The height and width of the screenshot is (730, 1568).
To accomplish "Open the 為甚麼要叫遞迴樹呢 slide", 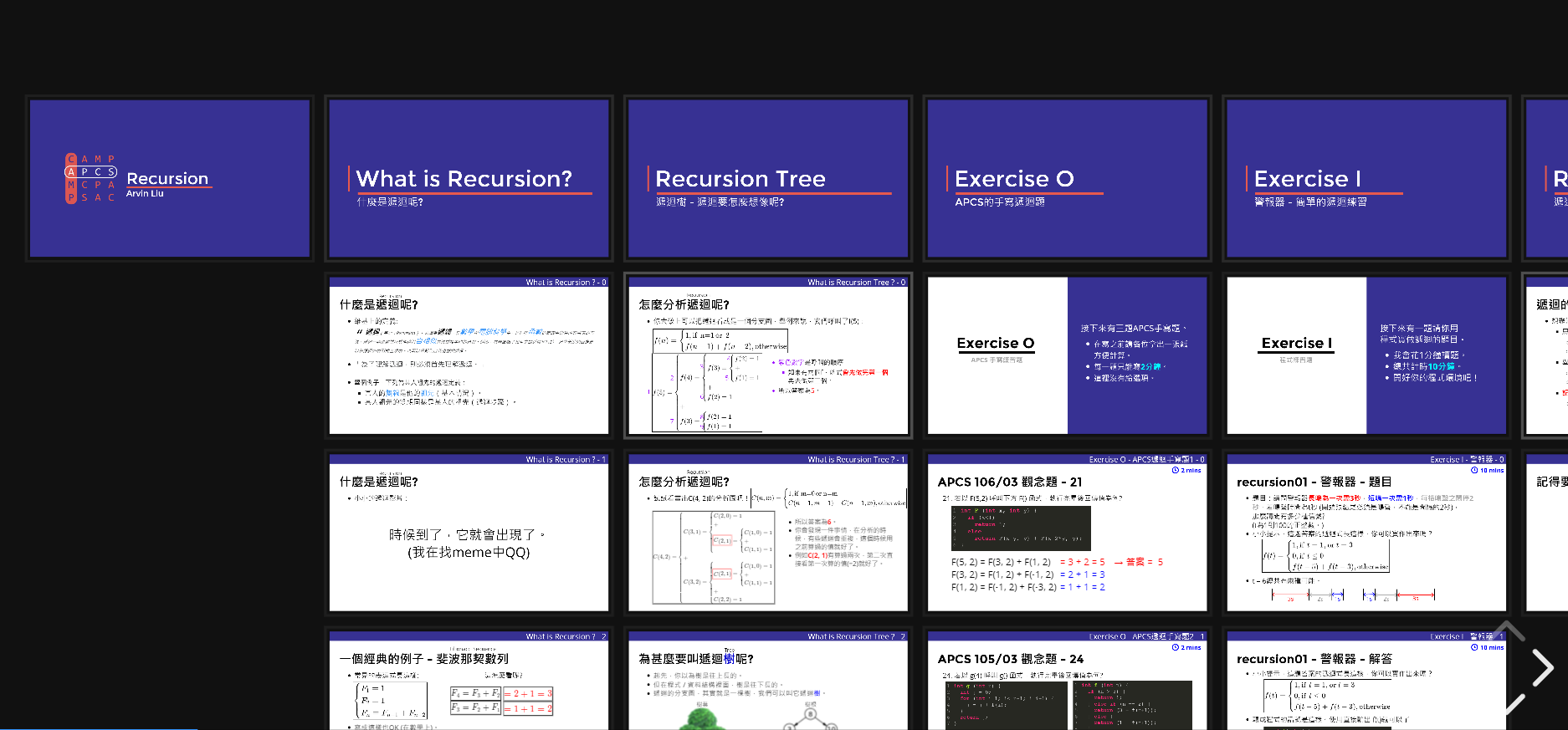I will 768,681.
